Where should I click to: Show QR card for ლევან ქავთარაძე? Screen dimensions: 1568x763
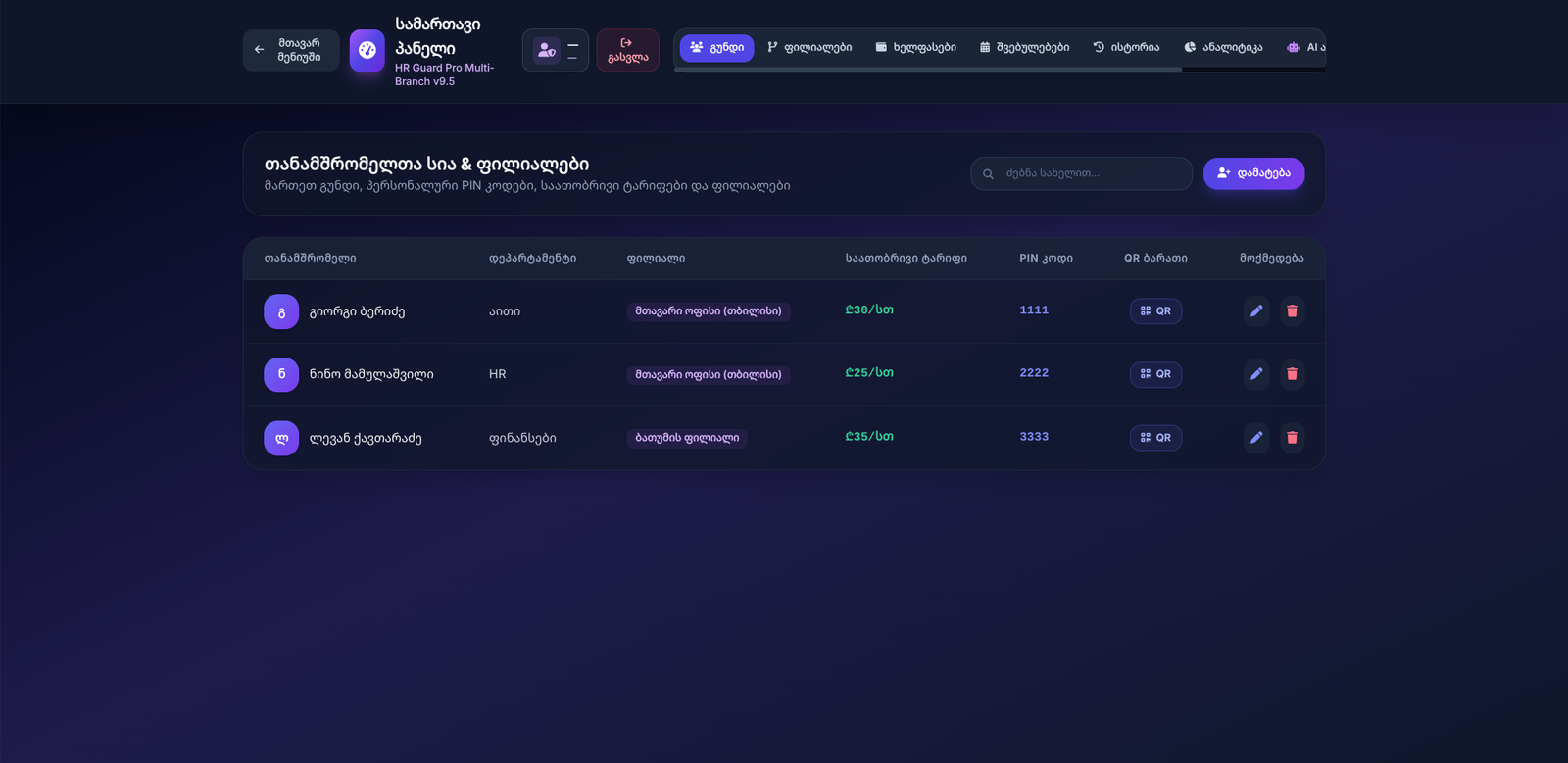pos(1156,438)
